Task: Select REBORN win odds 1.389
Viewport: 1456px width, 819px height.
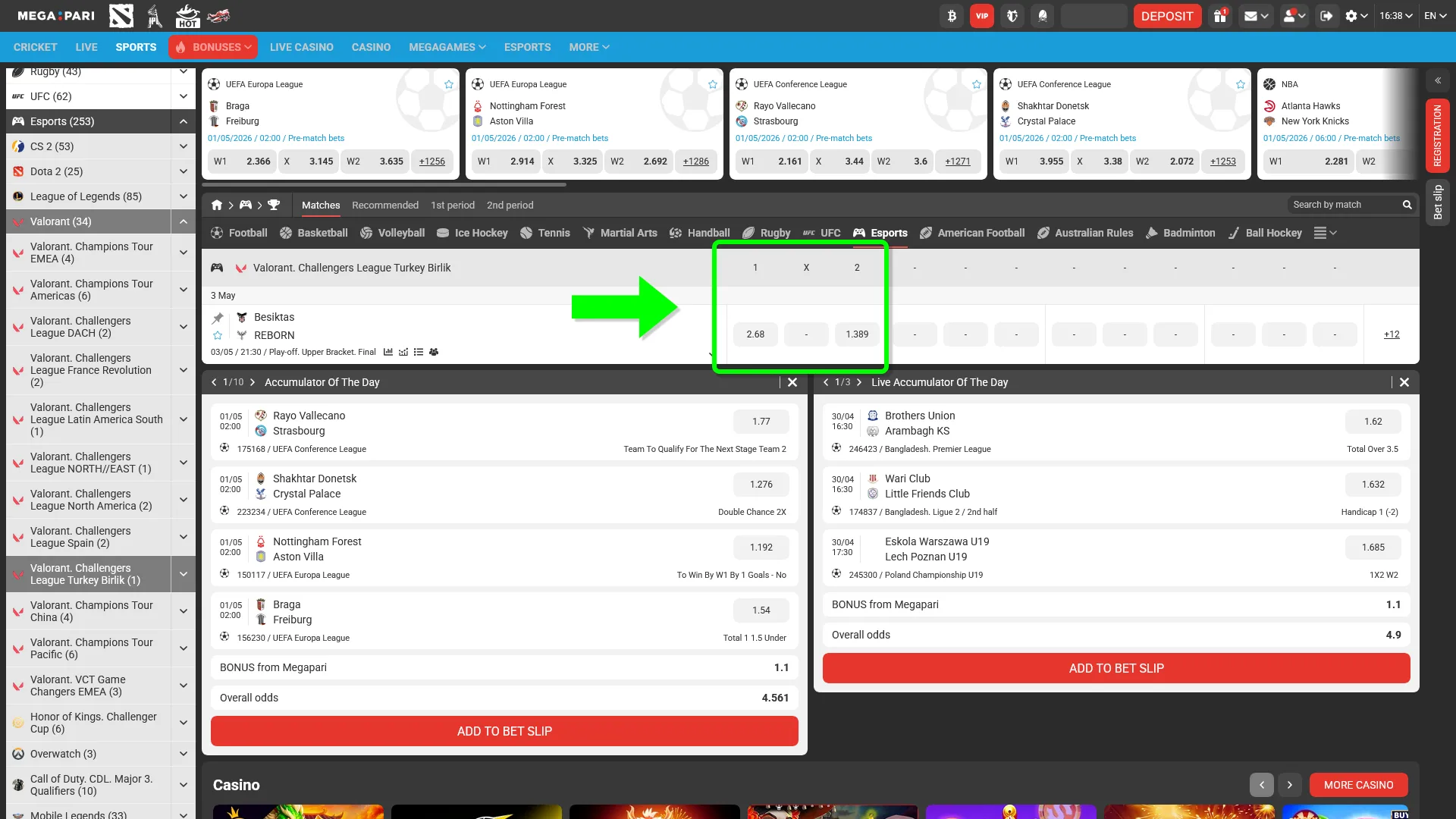Action: (x=857, y=334)
